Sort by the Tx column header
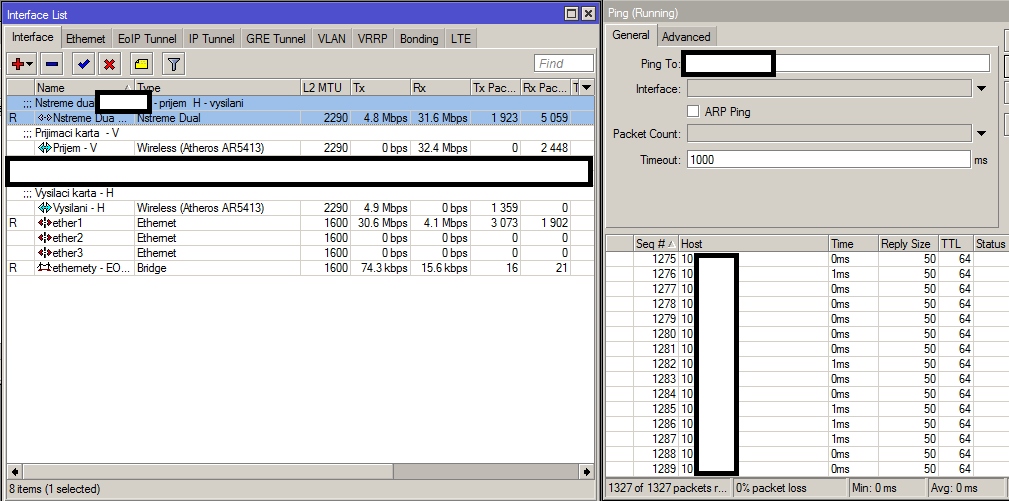Screen dimensions: 1009x501 point(380,87)
